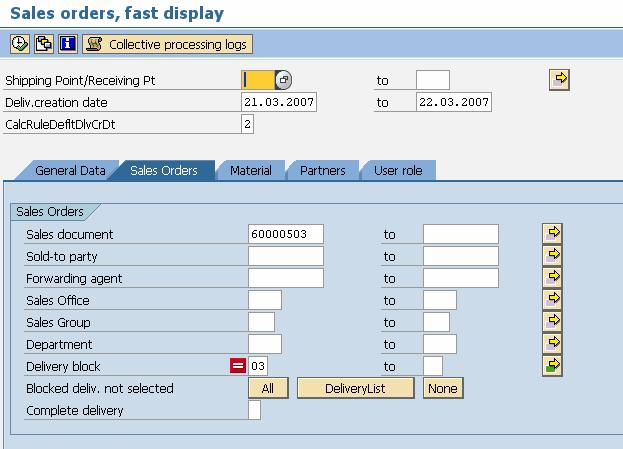
Task: Select the User role tab
Action: 397,170
